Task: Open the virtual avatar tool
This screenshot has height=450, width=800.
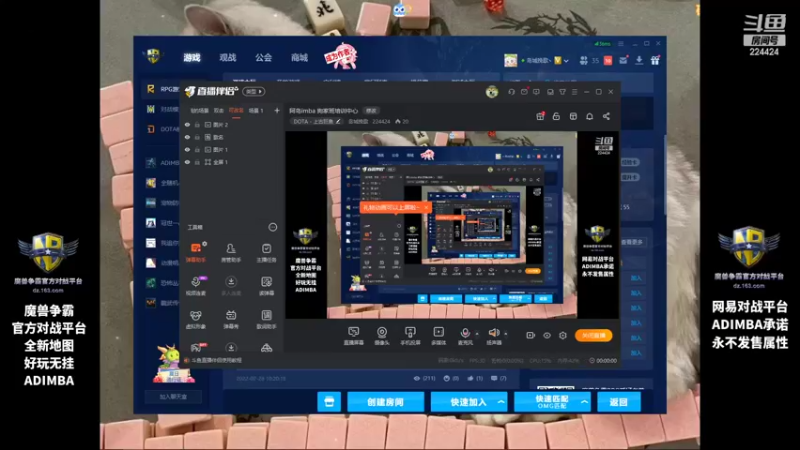Action: tap(195, 319)
